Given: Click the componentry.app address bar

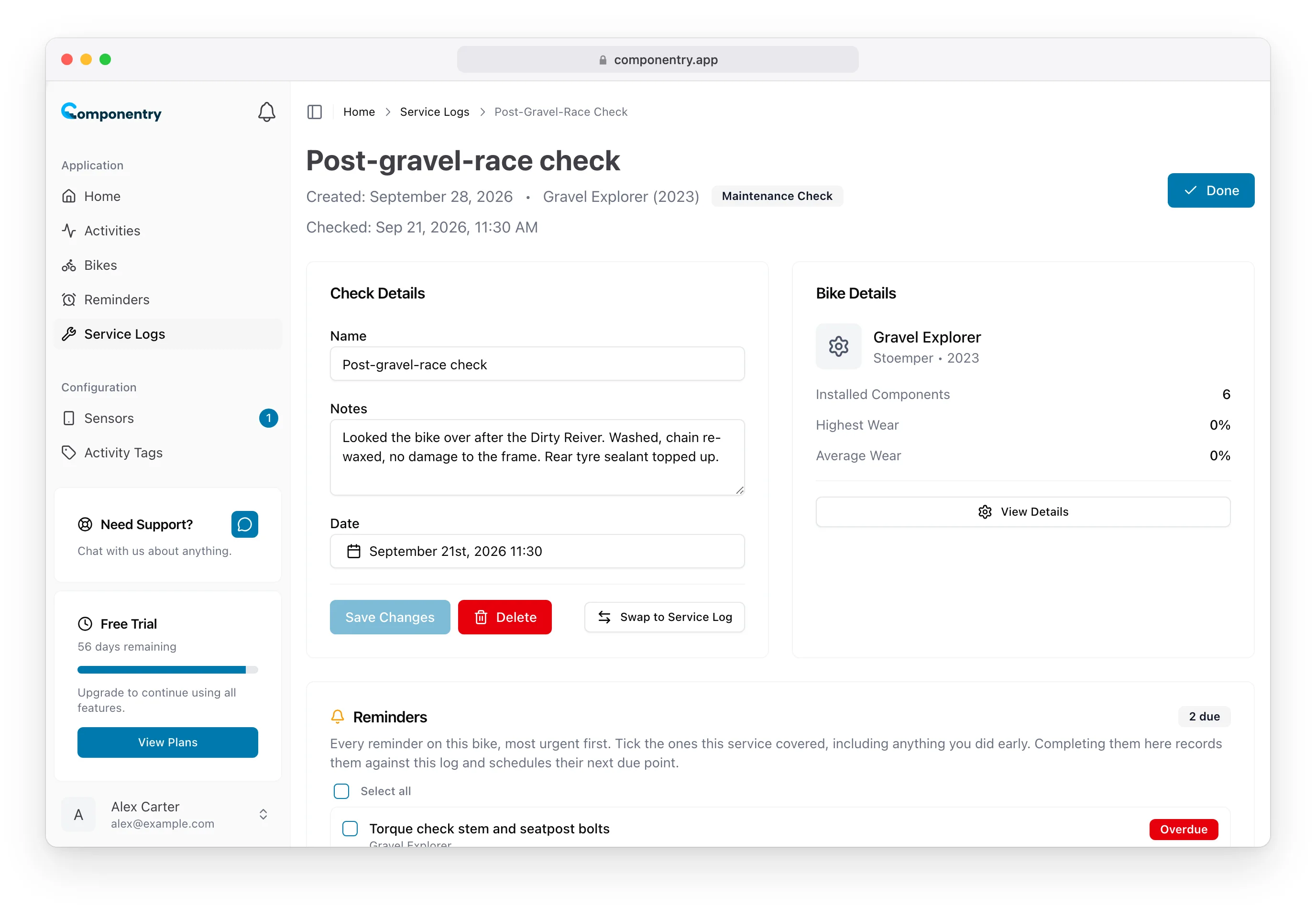Looking at the screenshot, I should coord(658,60).
